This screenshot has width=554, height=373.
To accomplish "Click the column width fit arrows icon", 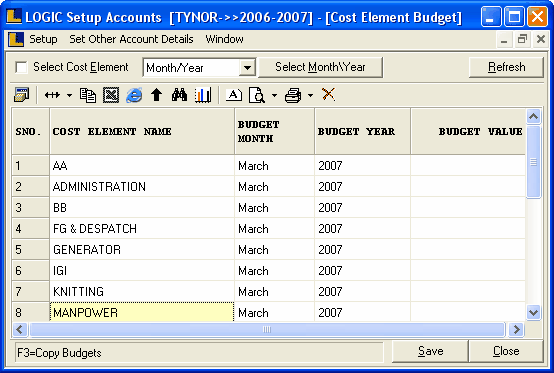I will (52, 95).
